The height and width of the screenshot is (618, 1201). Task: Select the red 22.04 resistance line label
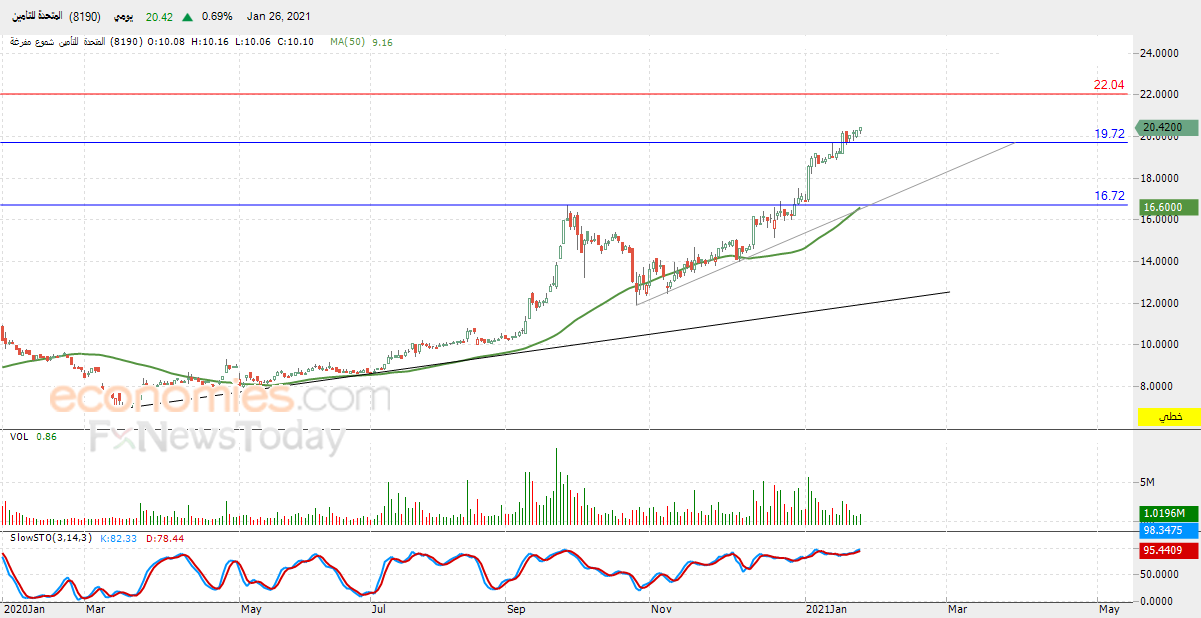pos(1109,85)
